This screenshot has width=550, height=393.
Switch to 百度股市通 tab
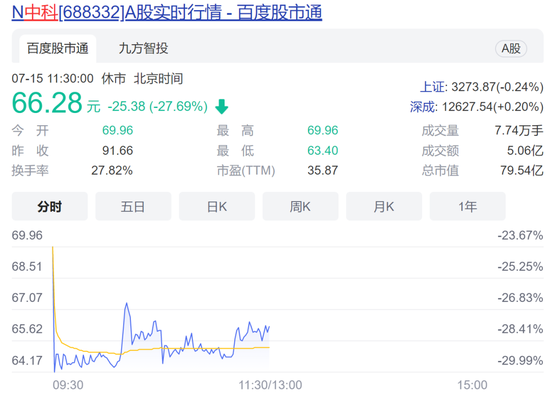pyautogui.click(x=58, y=48)
